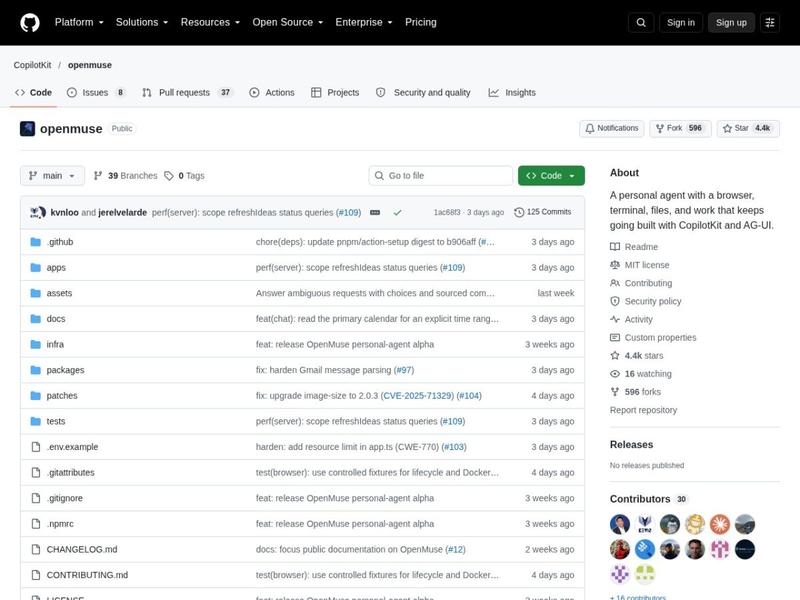View the 16 watching link
The width and height of the screenshot is (800, 600).
tap(641, 373)
